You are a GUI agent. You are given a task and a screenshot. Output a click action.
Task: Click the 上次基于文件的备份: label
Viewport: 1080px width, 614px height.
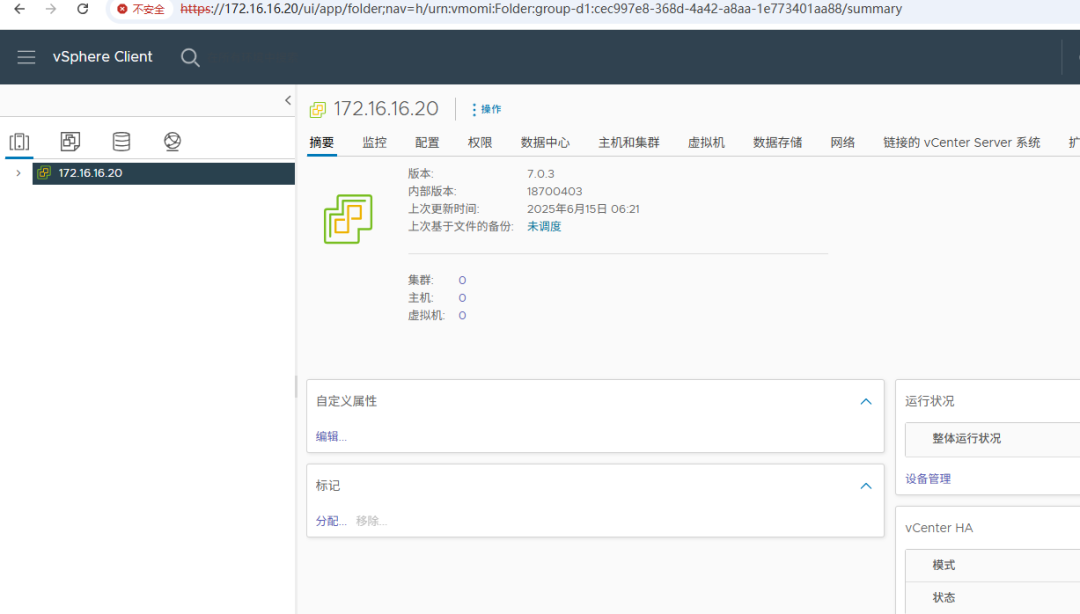click(461, 227)
